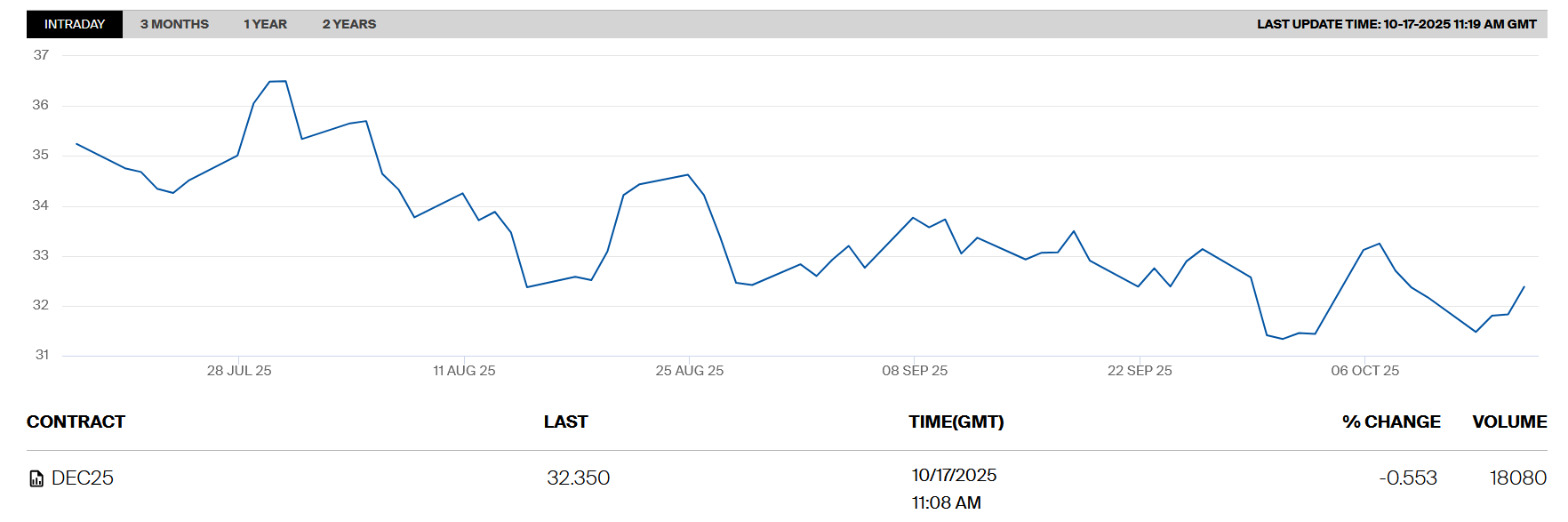This screenshot has width=1568, height=522.
Task: Click the chart icon beside DEC25
Action: (x=36, y=478)
